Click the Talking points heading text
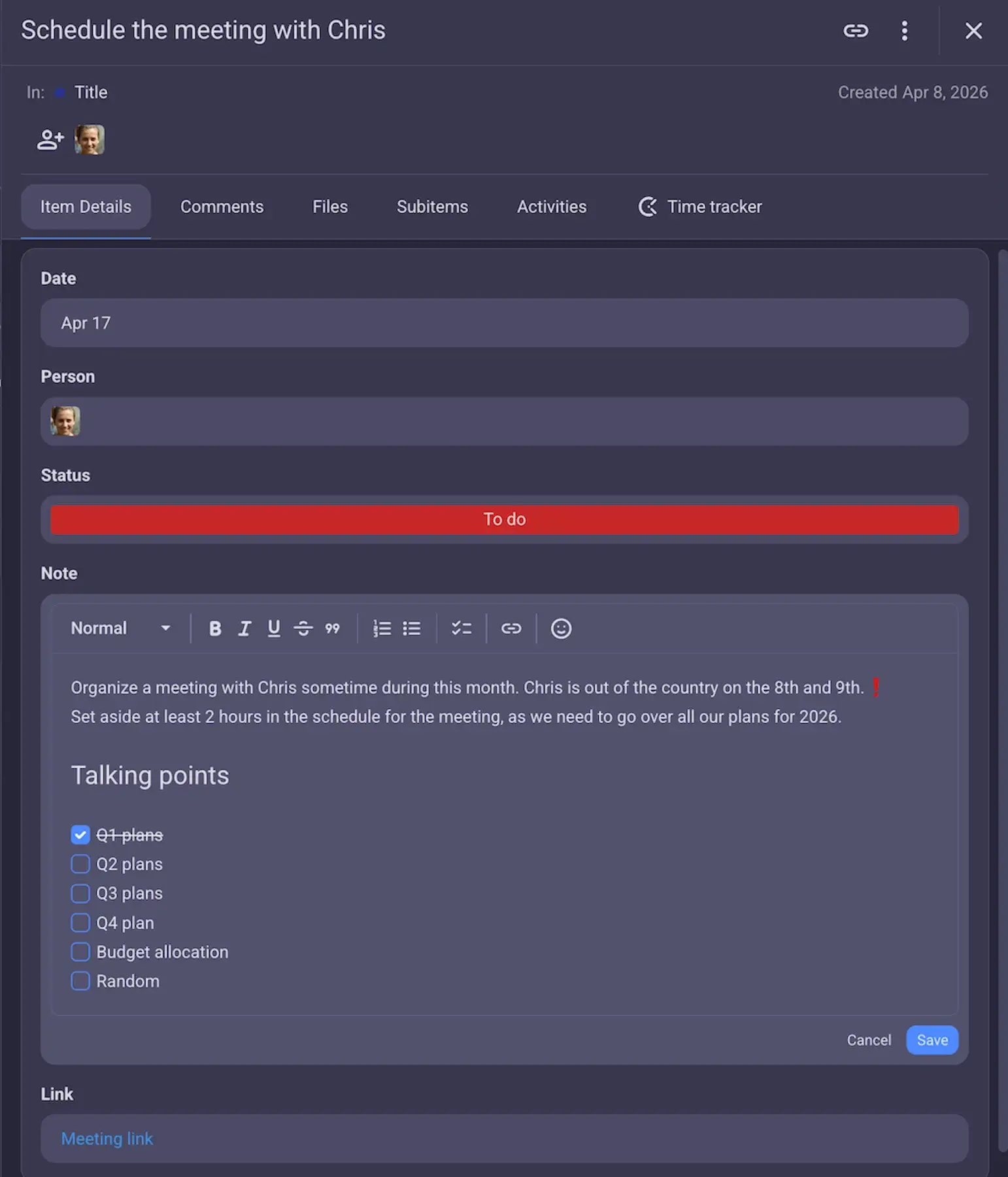Image resolution: width=1008 pixels, height=1177 pixels. coord(150,776)
